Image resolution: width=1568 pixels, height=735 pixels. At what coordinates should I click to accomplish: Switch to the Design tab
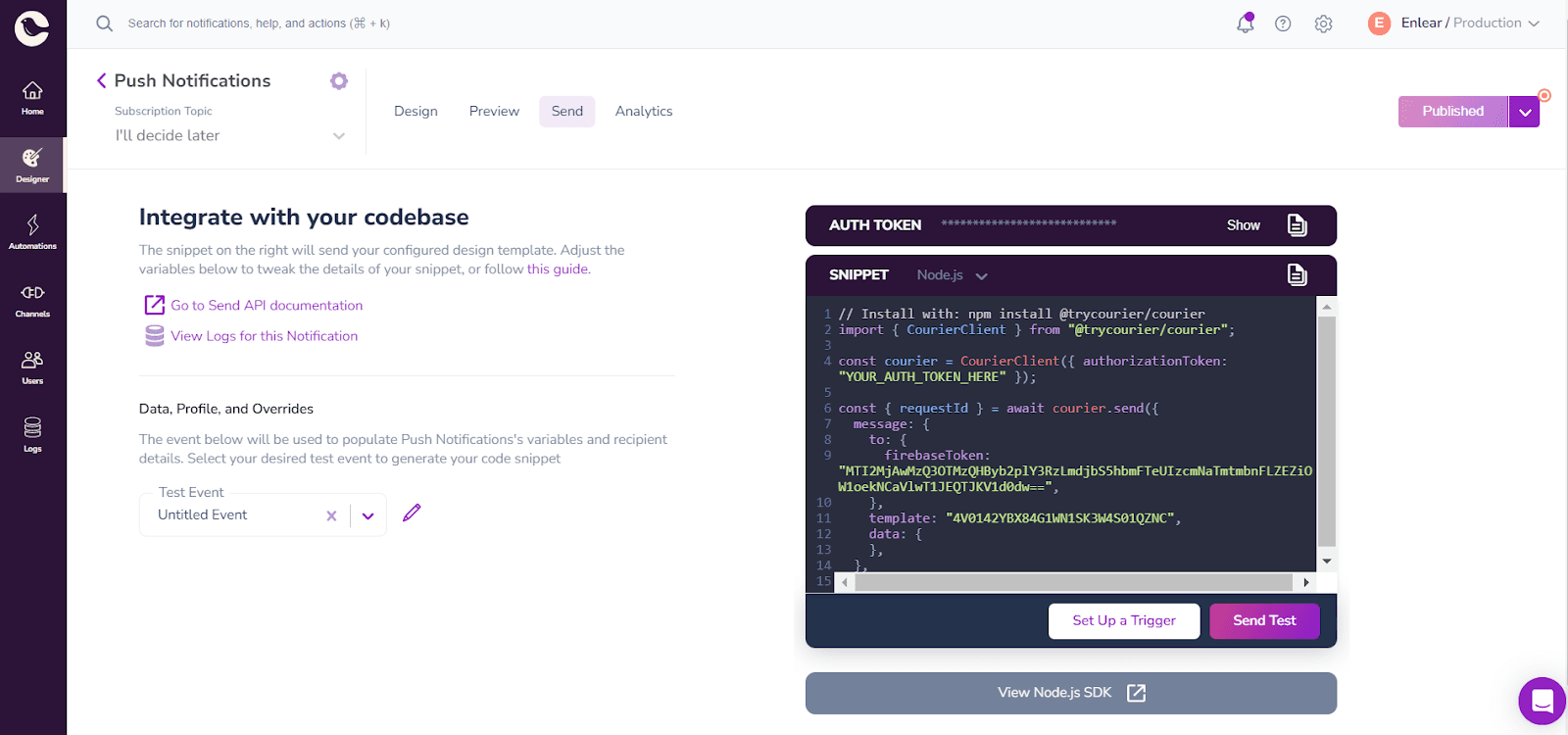click(x=416, y=111)
